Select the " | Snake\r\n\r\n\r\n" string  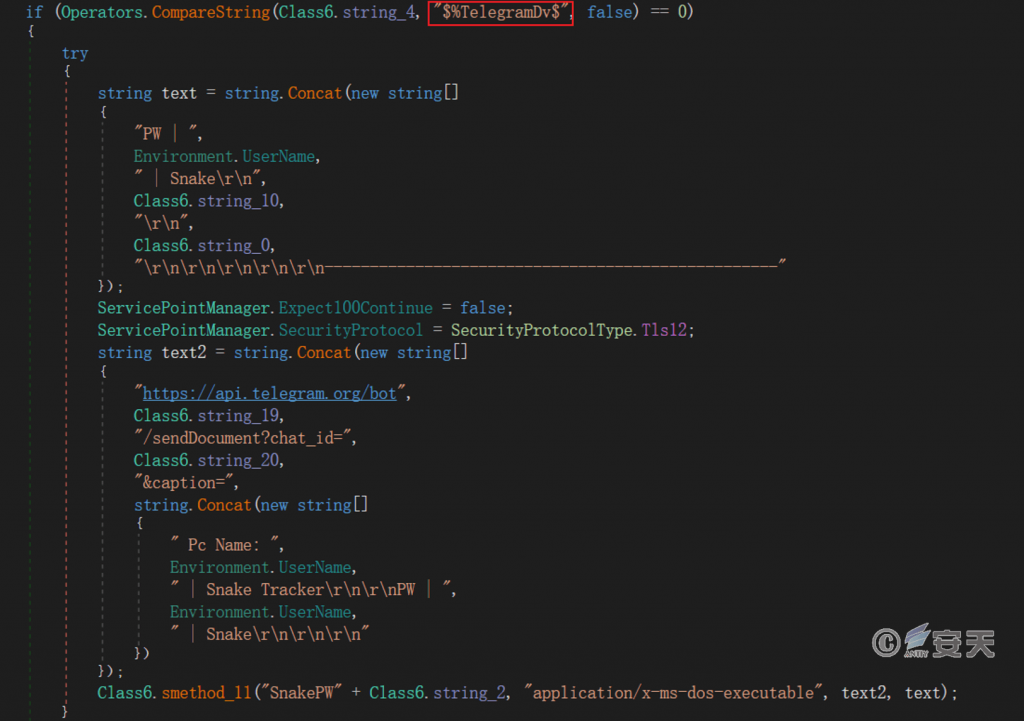(x=269, y=633)
